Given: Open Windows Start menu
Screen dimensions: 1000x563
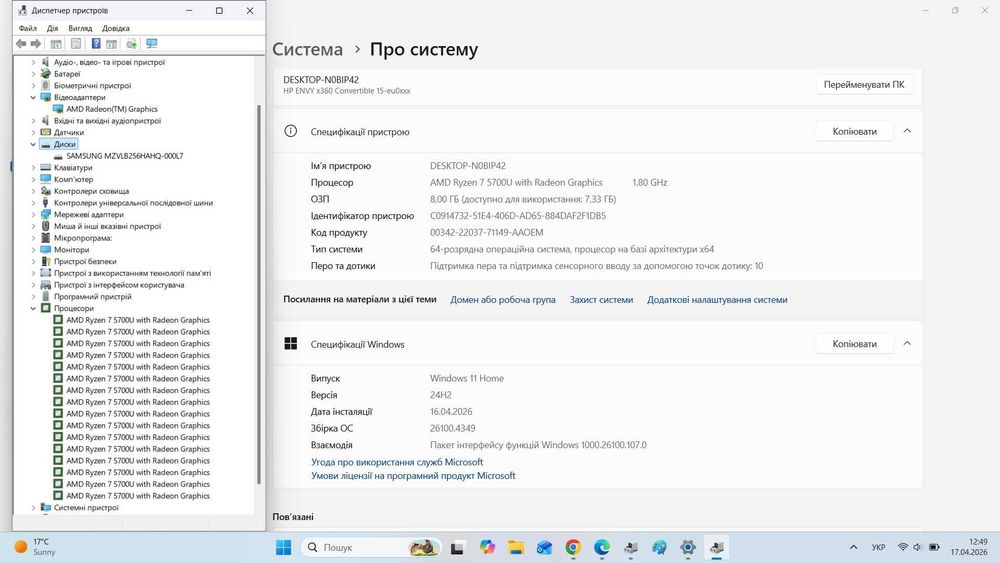Looking at the screenshot, I should point(283,547).
